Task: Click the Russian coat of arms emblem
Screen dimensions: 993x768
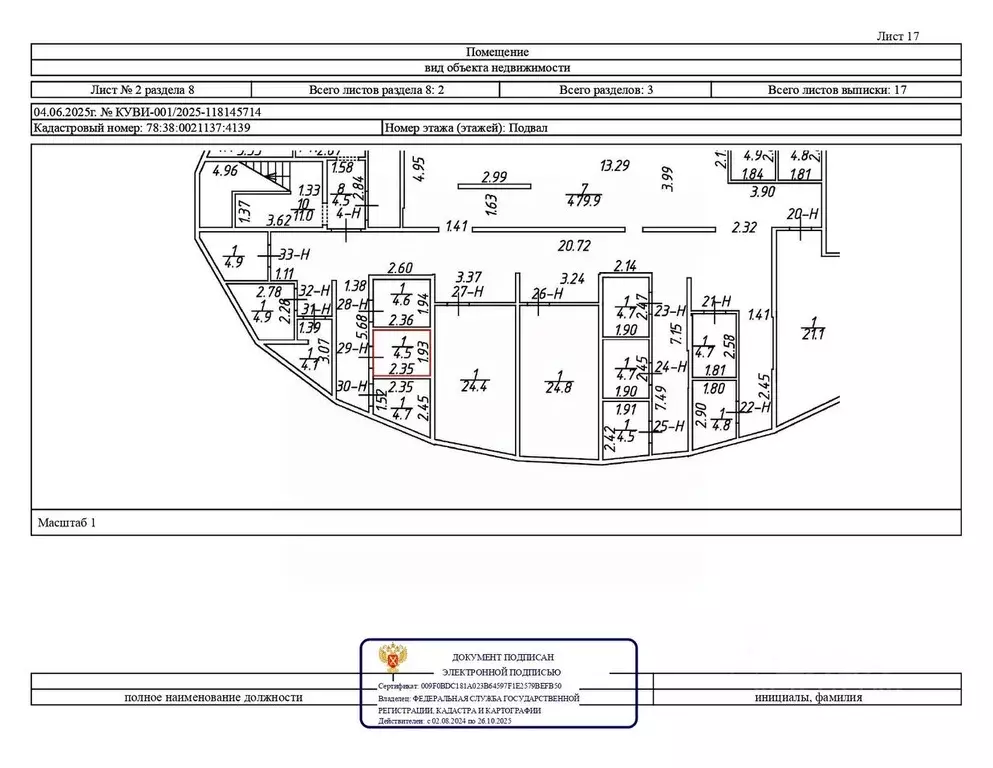Action: coord(393,658)
